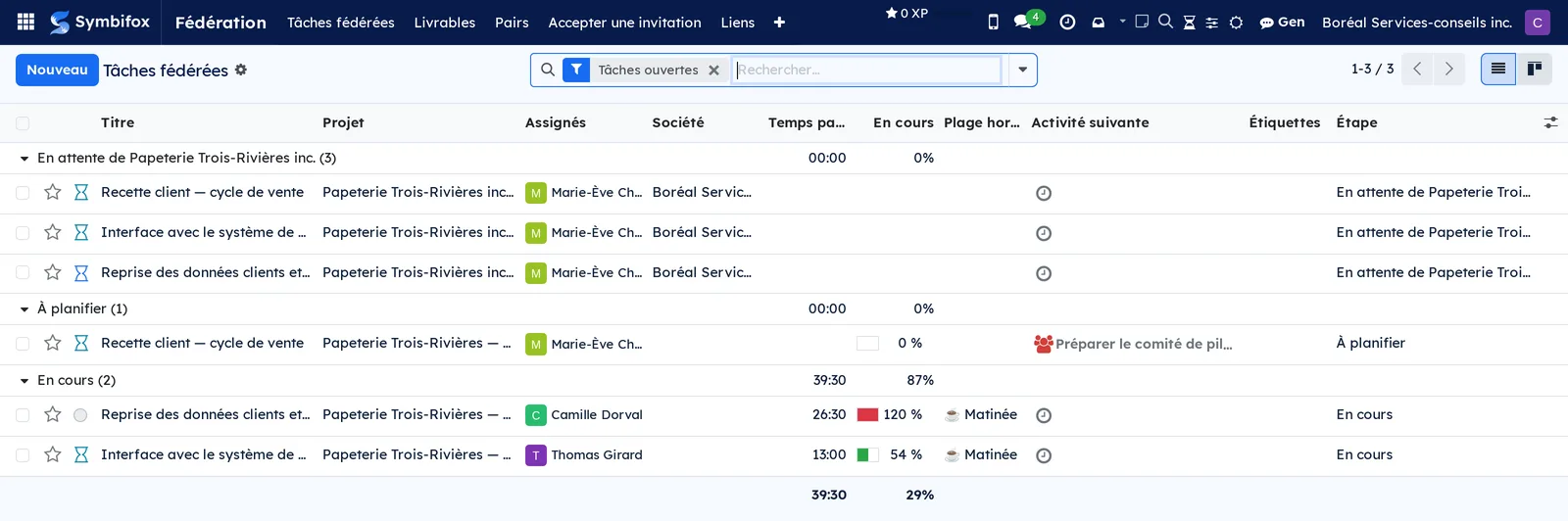This screenshot has width=1568, height=521.
Task: Open the search options dropdown arrow
Action: [1022, 70]
